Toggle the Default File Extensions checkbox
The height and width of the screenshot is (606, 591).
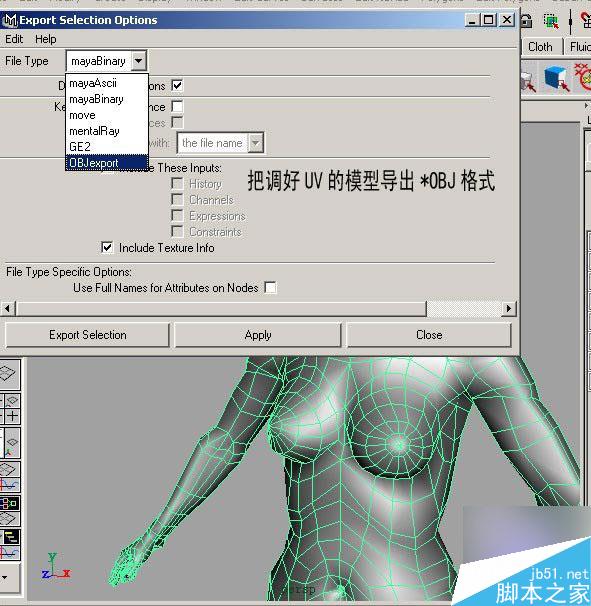(177, 85)
